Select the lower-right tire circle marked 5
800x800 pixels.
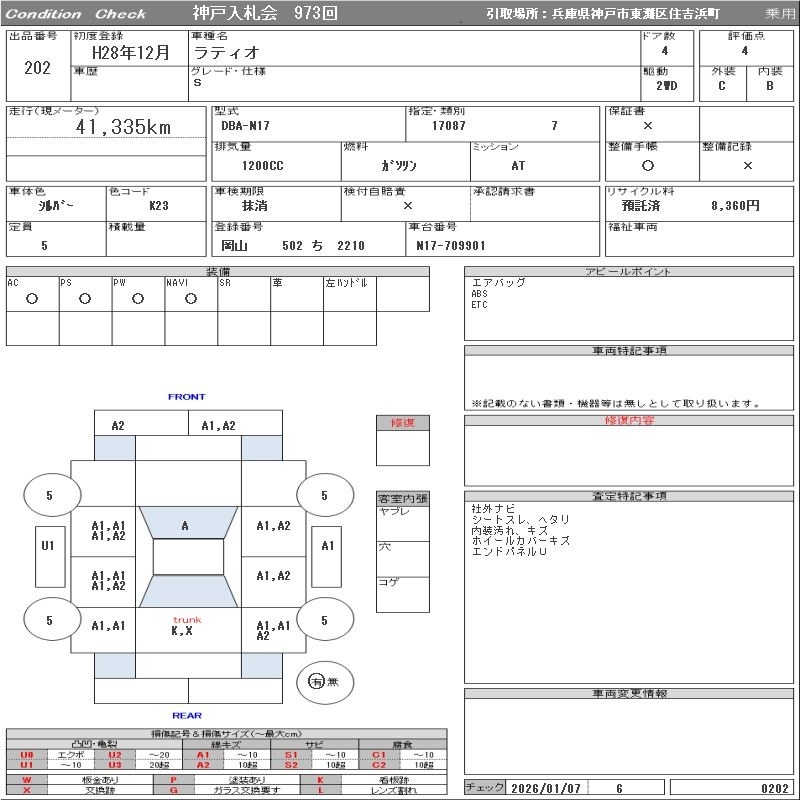(324, 620)
